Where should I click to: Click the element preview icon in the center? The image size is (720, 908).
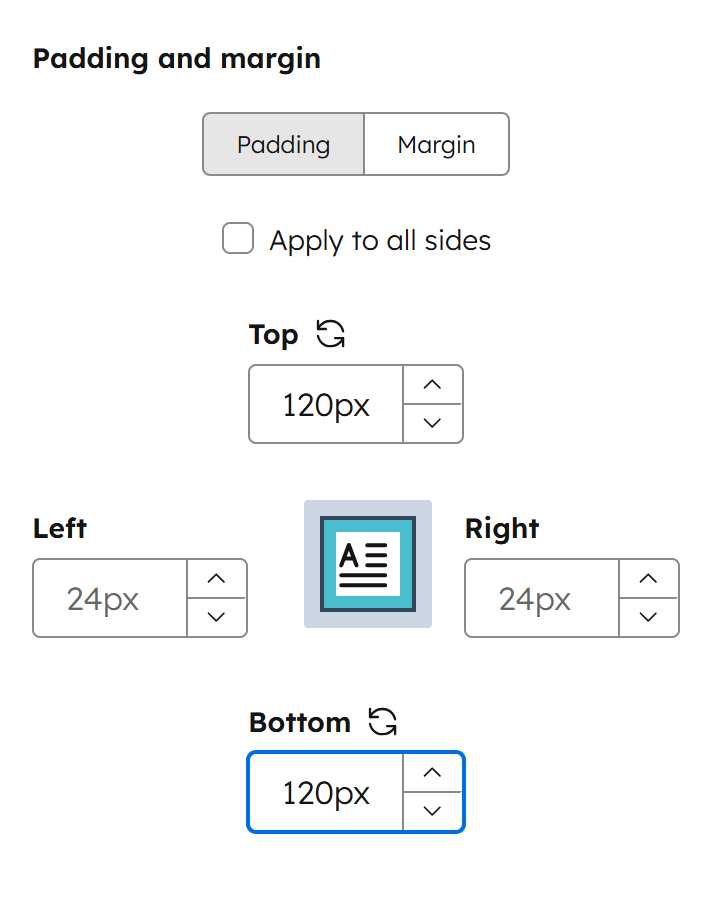367,565
